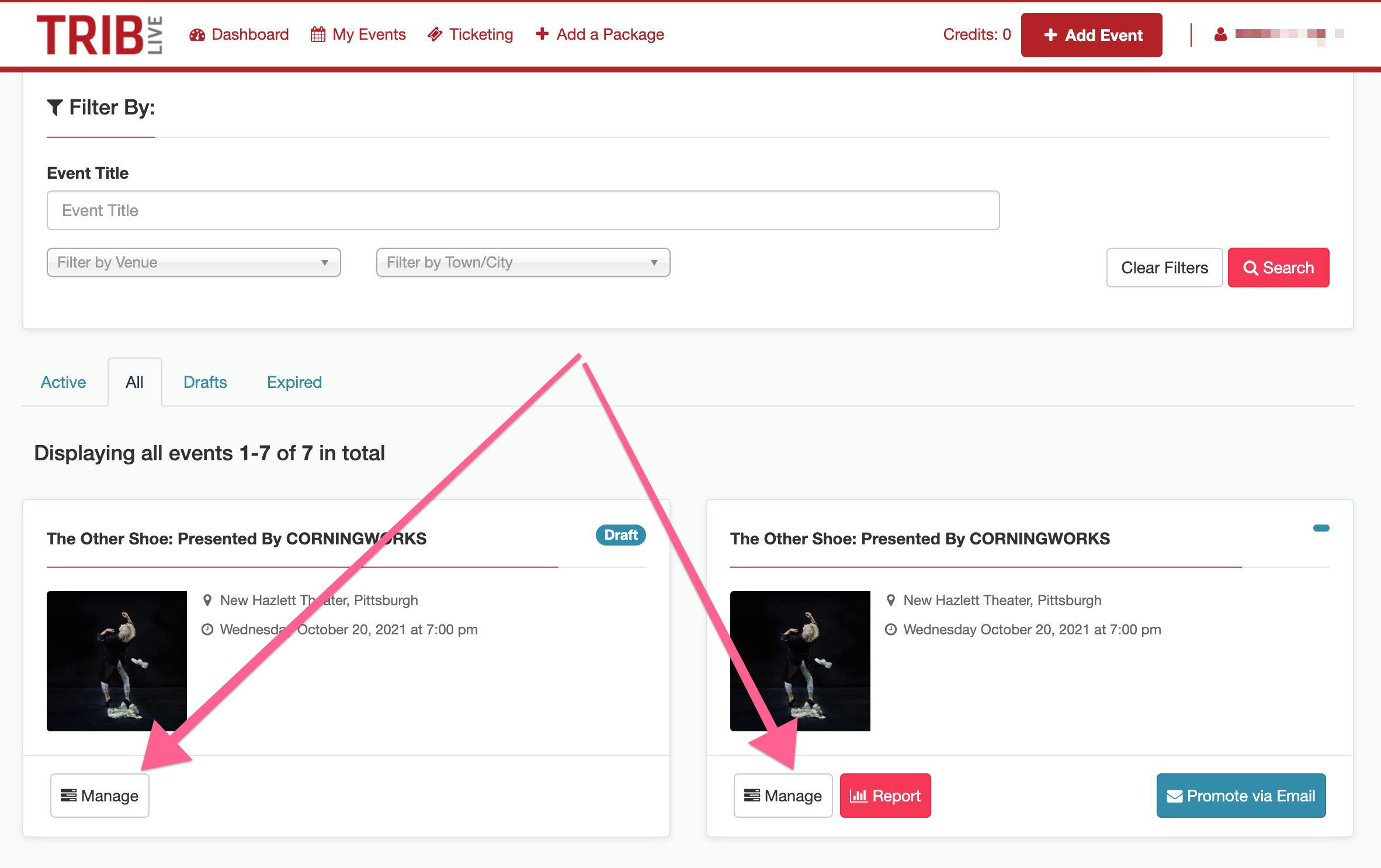1381x868 pixels.
Task: Click the red Search button
Action: 1278,268
